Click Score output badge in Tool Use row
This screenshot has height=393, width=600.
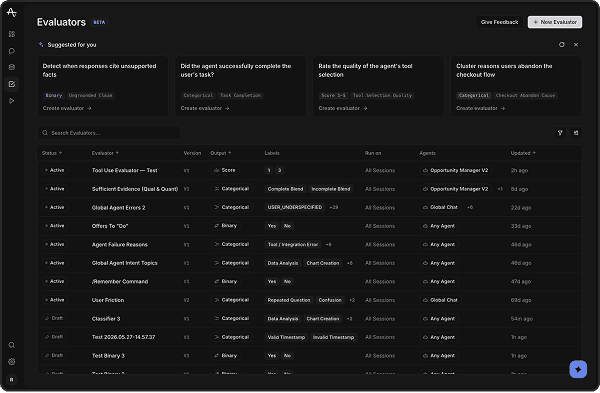coord(225,170)
